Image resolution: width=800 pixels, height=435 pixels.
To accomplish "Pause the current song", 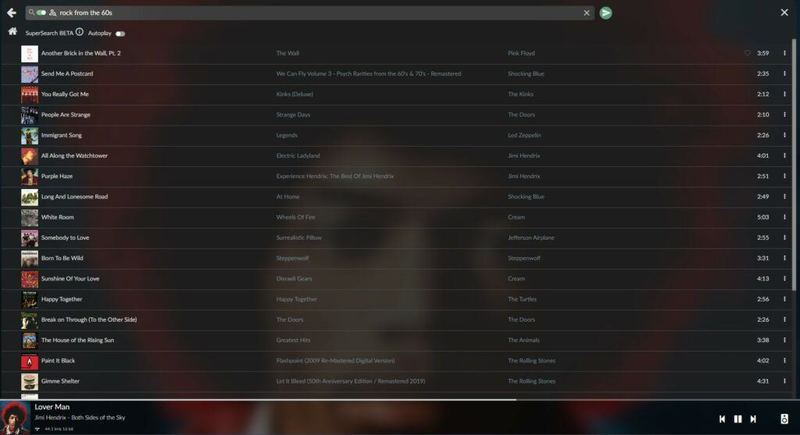I will coord(738,419).
